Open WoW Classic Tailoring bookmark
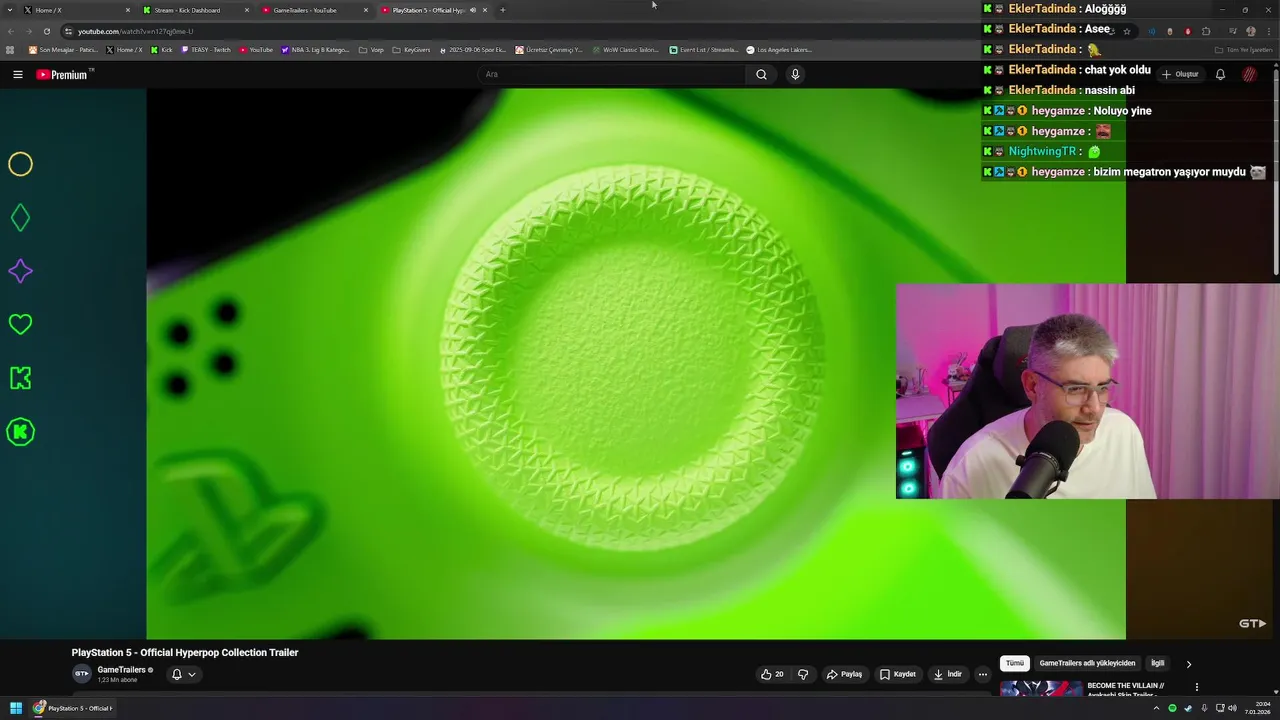The width and height of the screenshot is (1280, 720). pyautogui.click(x=625, y=50)
